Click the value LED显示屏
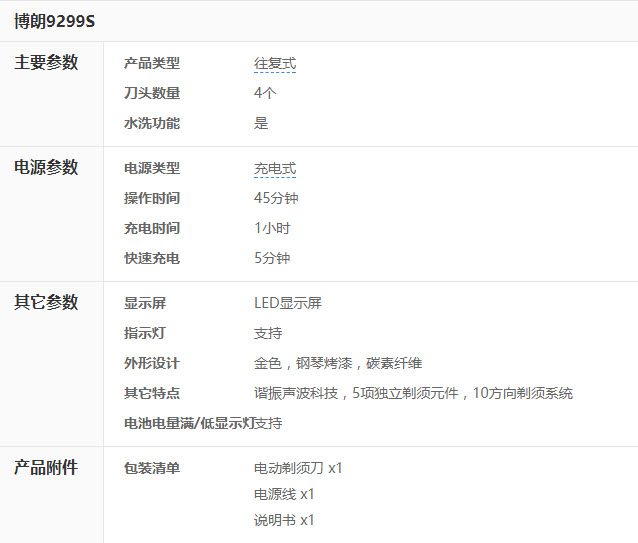This screenshot has height=543, width=638. 288,303
